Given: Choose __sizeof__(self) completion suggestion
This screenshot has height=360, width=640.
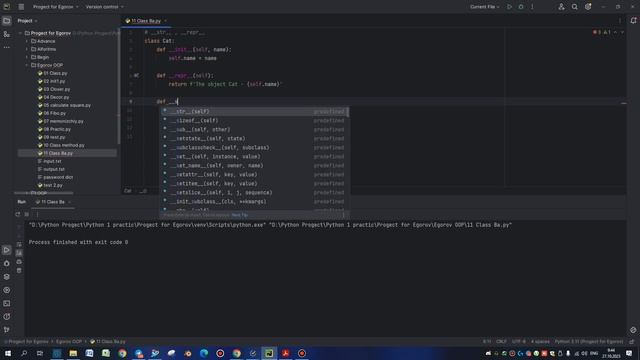Looking at the screenshot, I should [254, 120].
